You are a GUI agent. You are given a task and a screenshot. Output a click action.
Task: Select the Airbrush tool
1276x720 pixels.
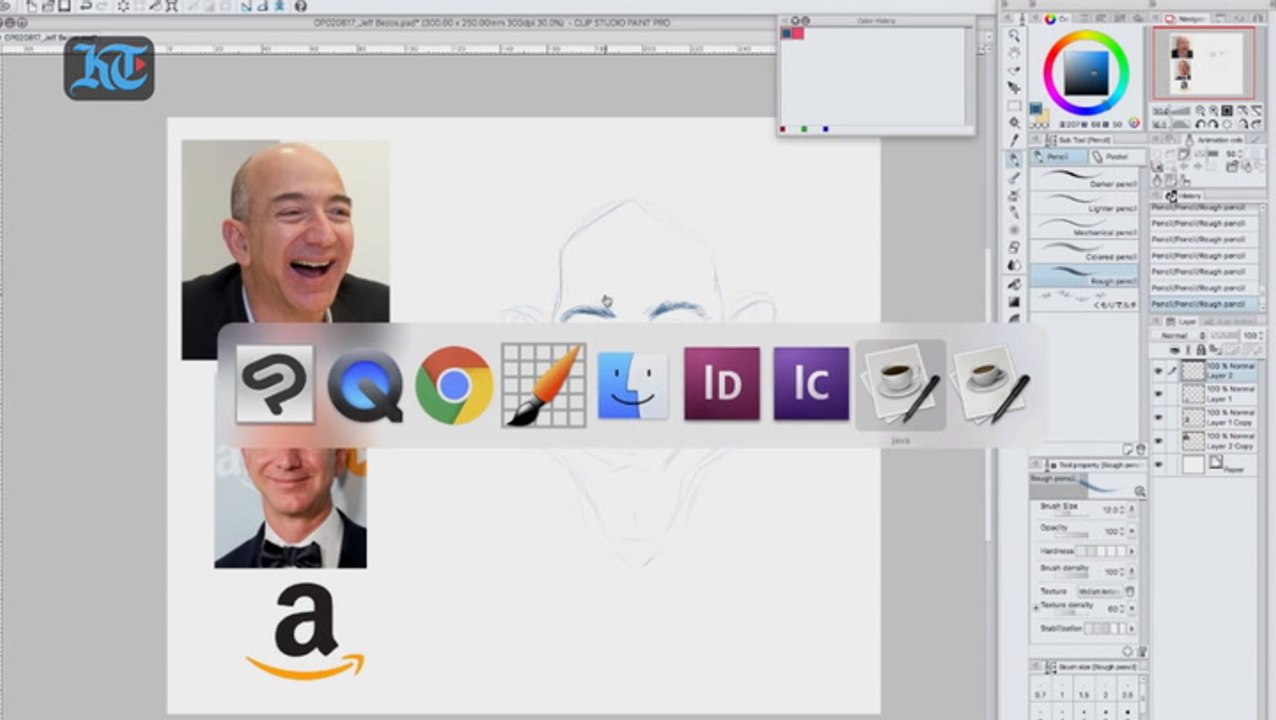[x=1014, y=195]
